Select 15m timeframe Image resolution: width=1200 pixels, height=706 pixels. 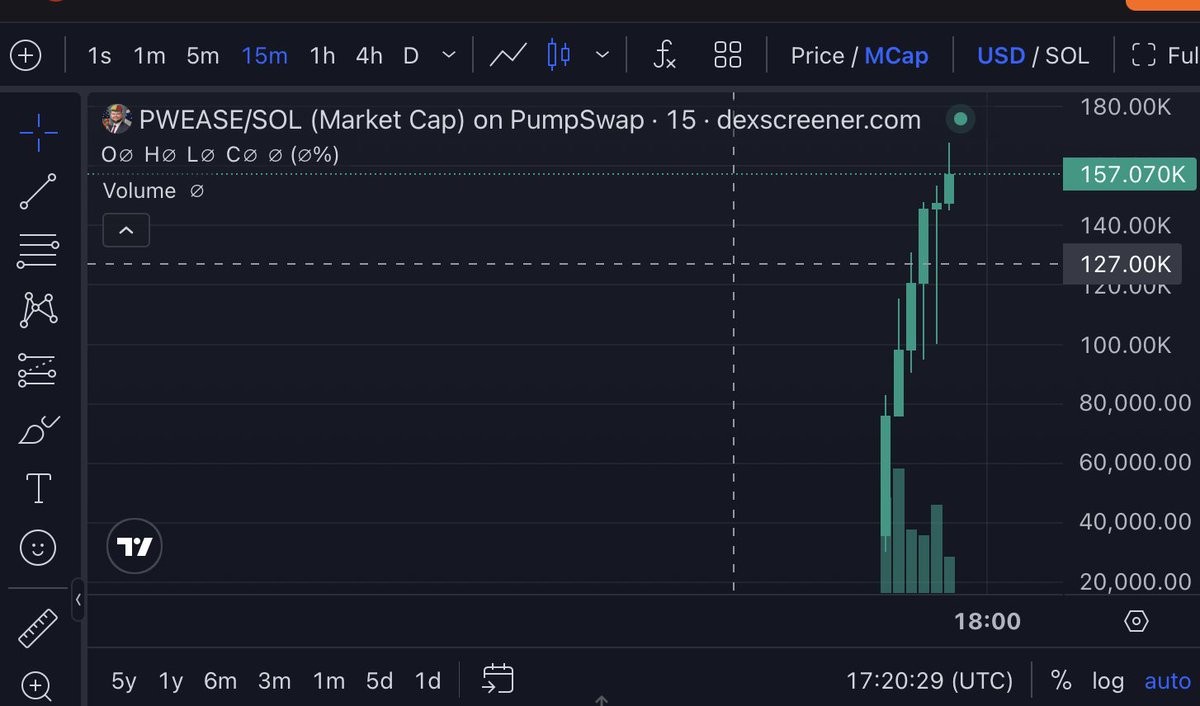click(x=264, y=56)
